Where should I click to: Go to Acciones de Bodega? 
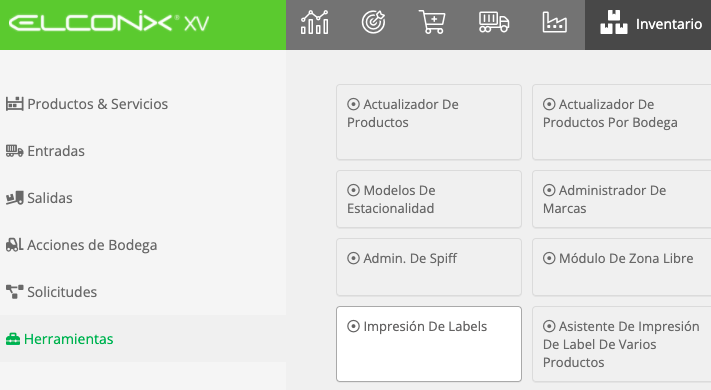[82, 245]
